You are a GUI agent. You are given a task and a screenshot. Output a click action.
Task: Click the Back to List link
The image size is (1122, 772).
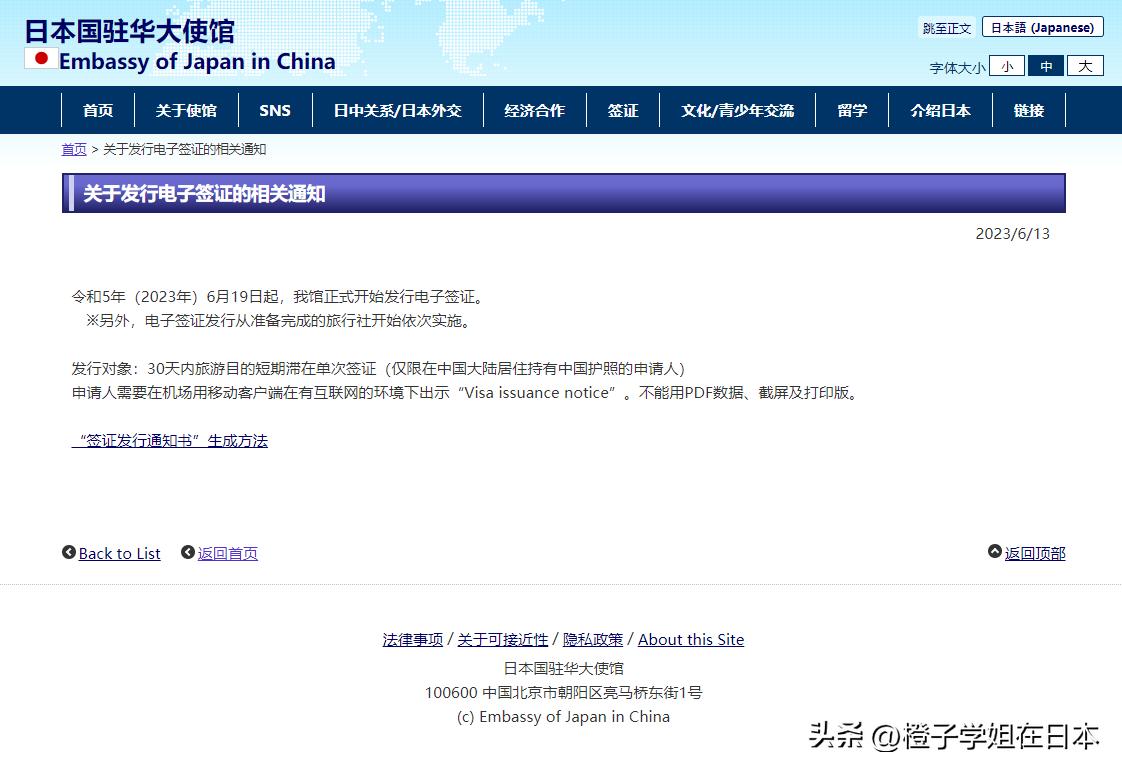pyautogui.click(x=119, y=553)
